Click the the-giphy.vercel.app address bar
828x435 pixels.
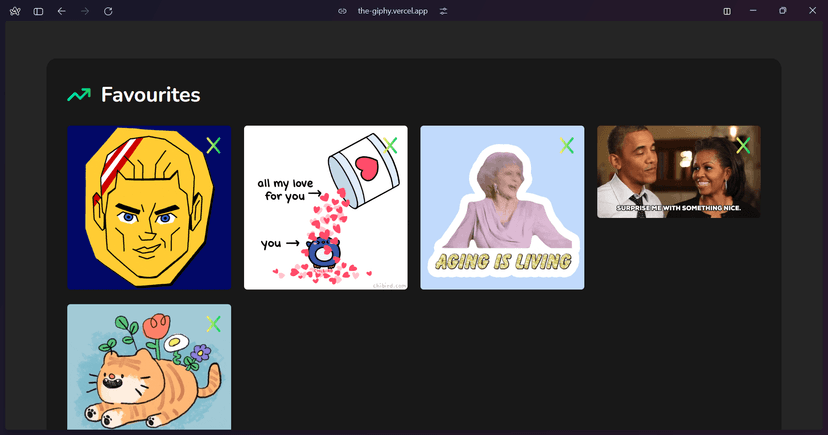click(392, 11)
